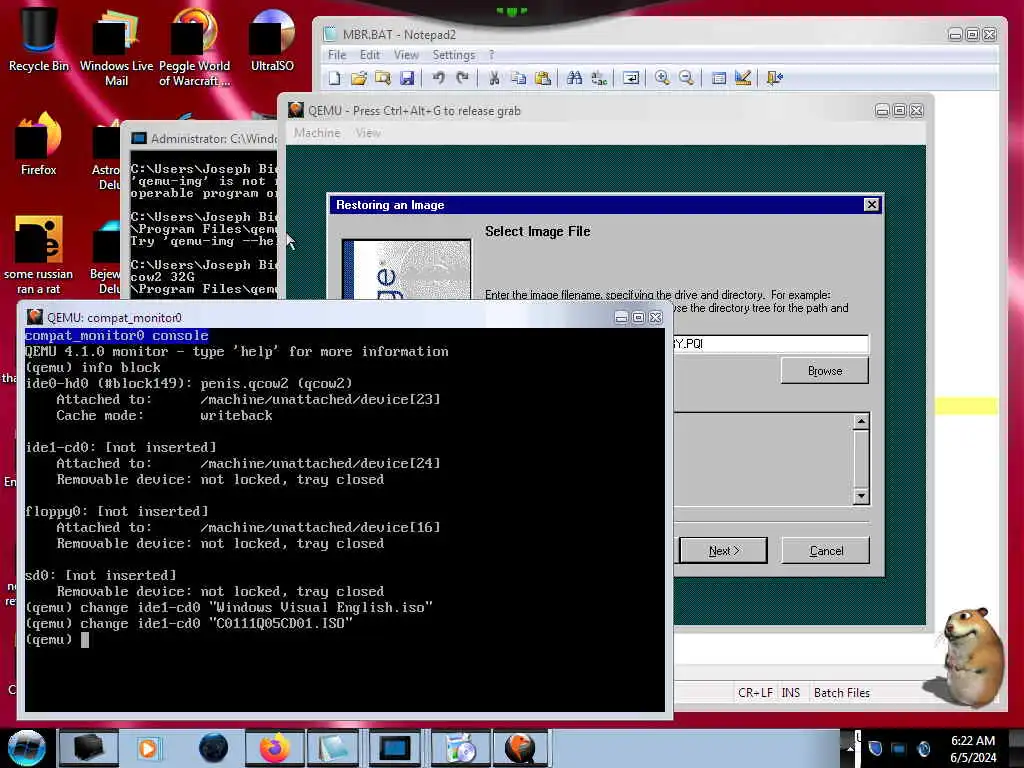The width and height of the screenshot is (1024, 768).
Task: Open the View menu in Notepad2
Action: 406,55
